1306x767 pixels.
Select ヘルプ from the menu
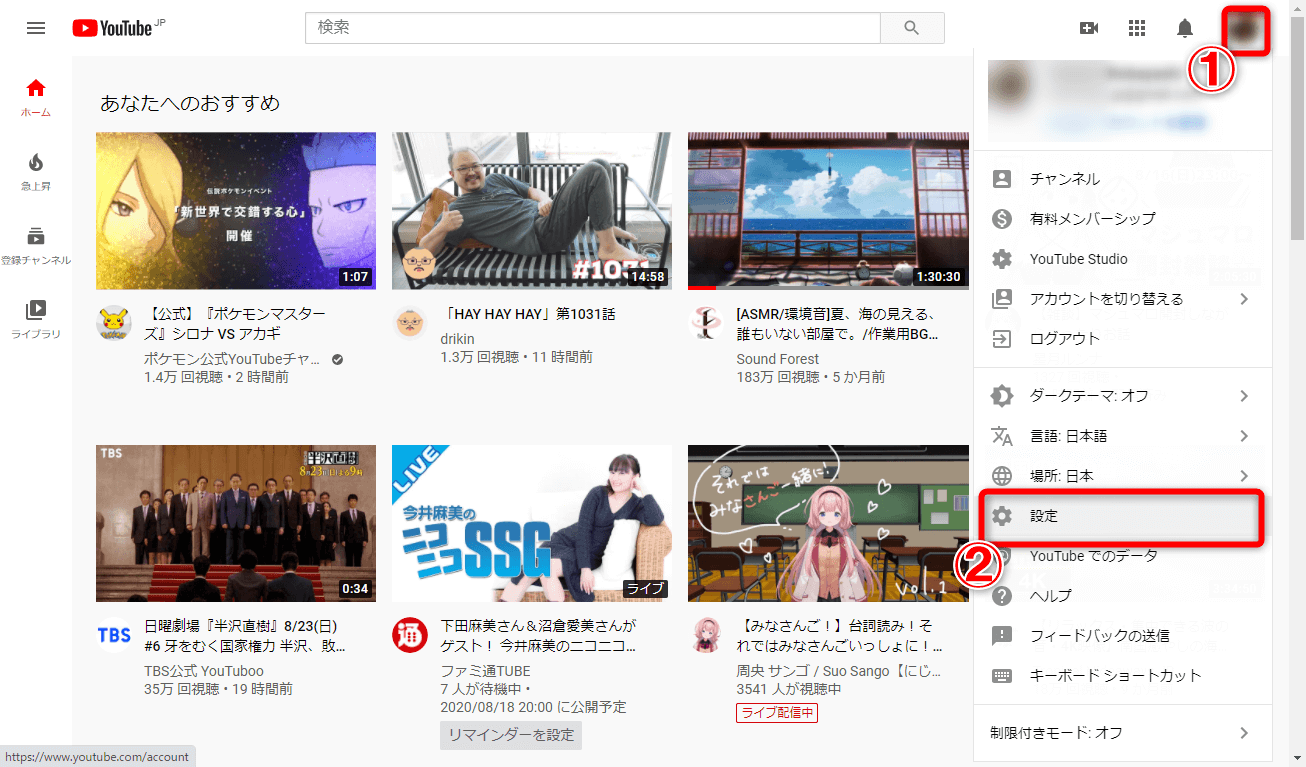[x=1123, y=595]
